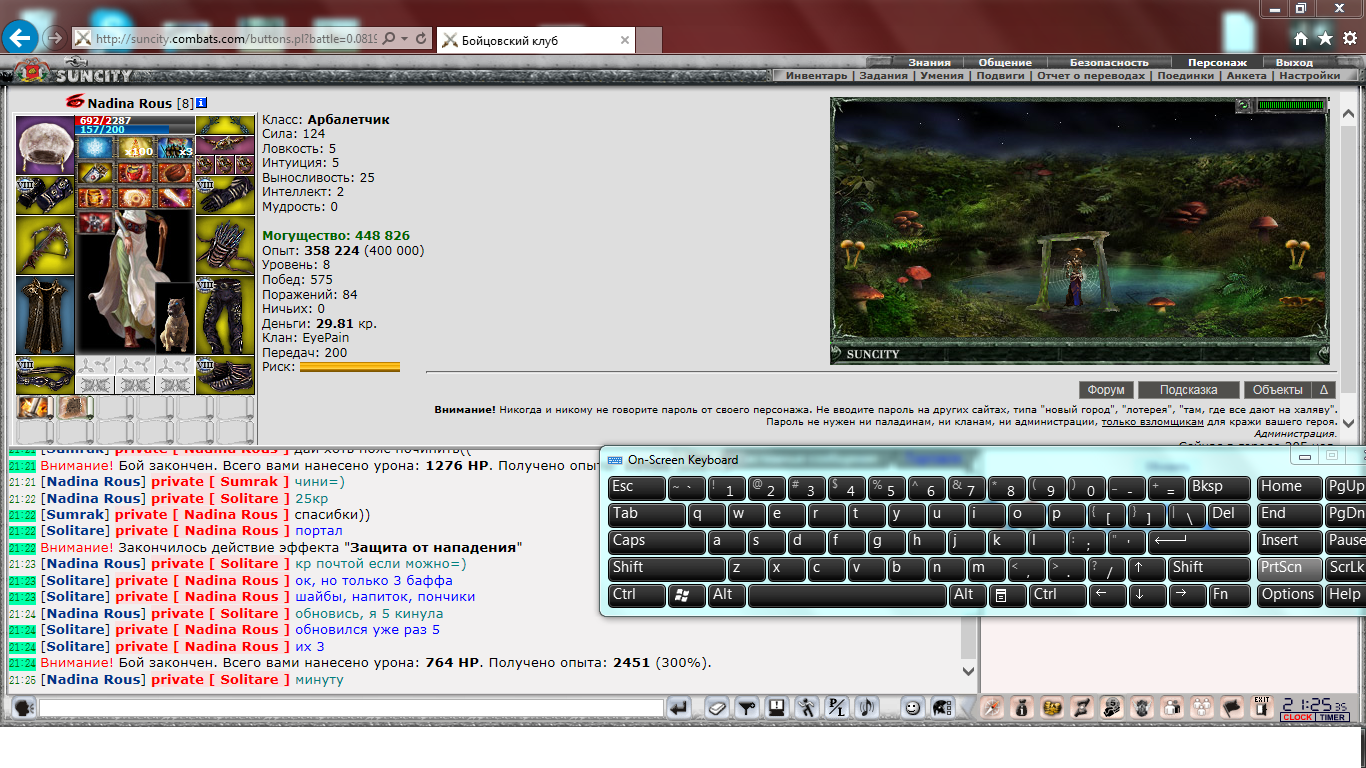Click the dark cloak armor slot

(x=45, y=315)
